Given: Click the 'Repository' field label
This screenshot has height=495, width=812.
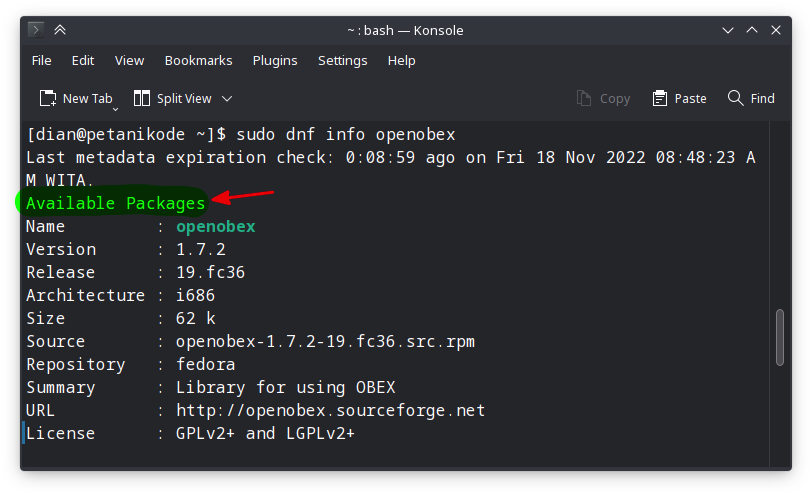Looking at the screenshot, I should (x=76, y=365).
